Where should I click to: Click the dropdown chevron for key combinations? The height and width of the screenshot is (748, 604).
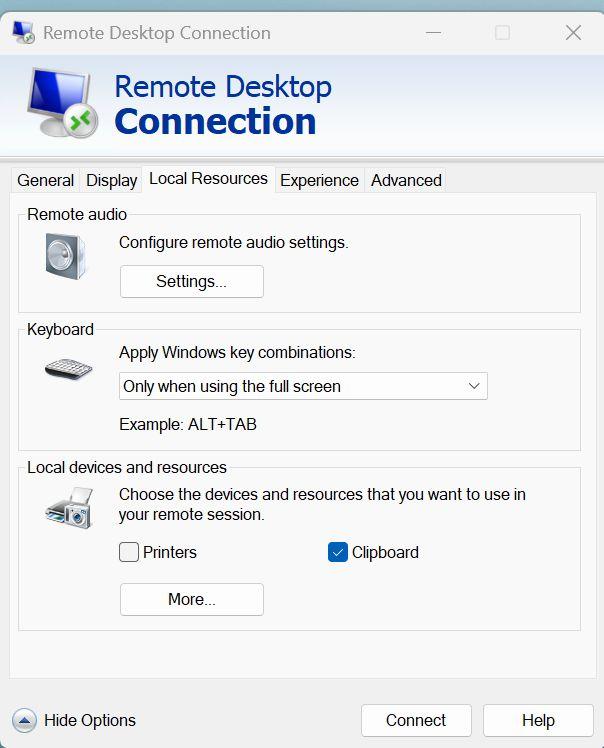point(474,386)
